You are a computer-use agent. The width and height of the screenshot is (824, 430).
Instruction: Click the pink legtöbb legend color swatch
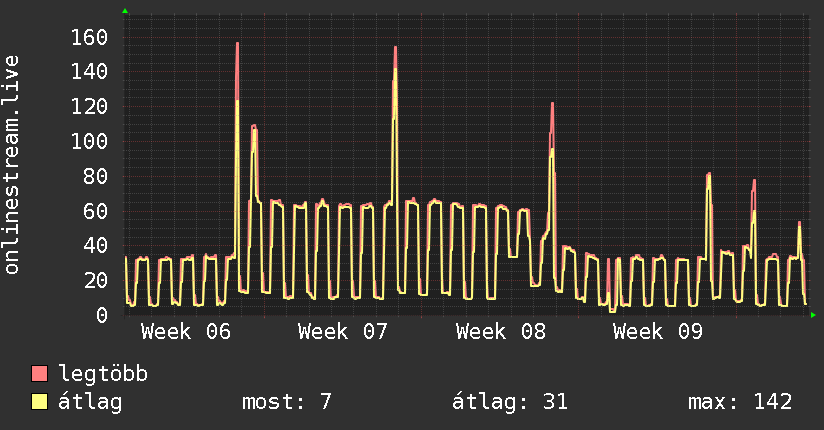point(39,373)
